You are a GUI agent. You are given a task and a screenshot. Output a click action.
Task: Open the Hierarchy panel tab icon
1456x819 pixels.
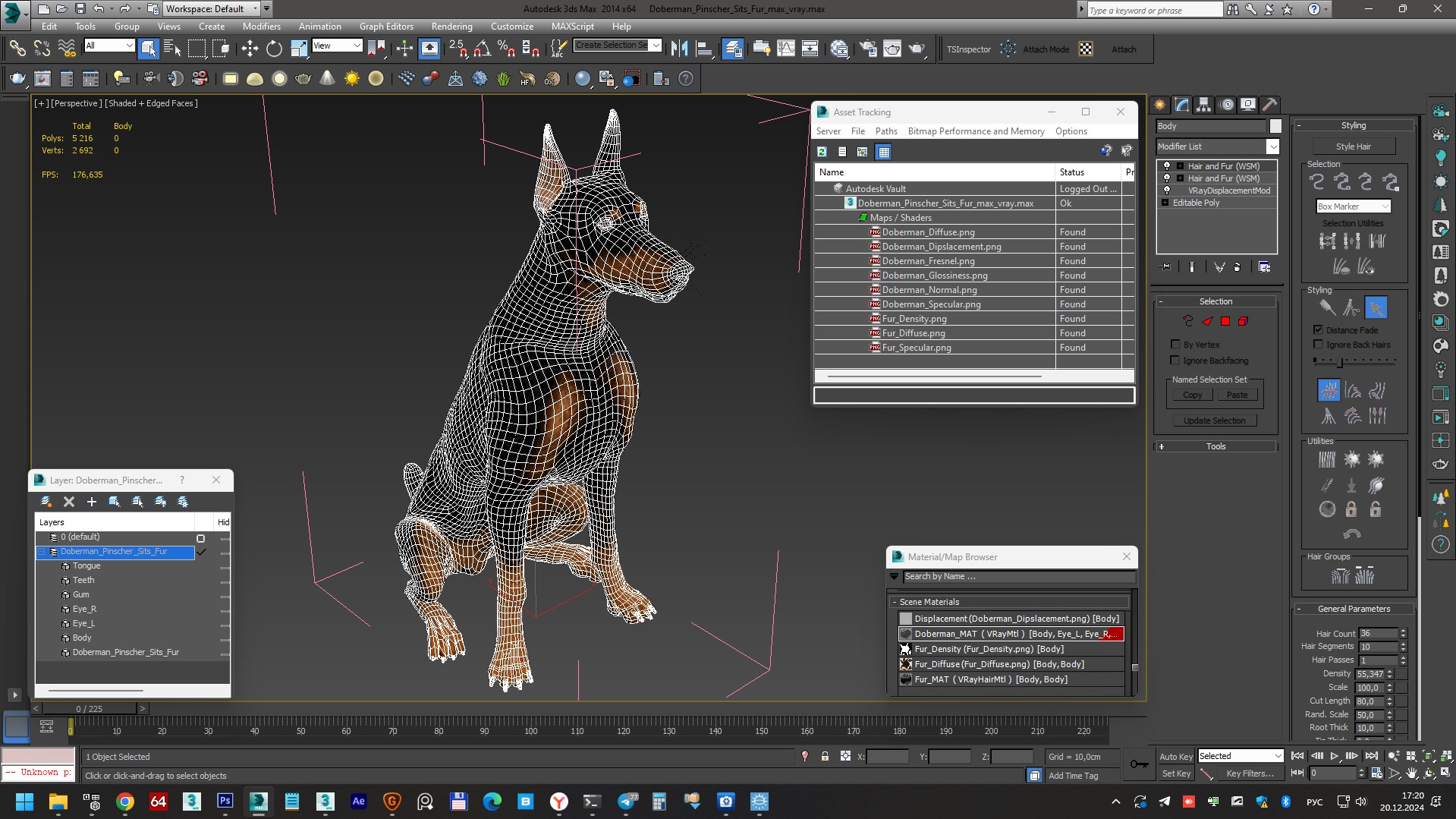pyautogui.click(x=1204, y=105)
